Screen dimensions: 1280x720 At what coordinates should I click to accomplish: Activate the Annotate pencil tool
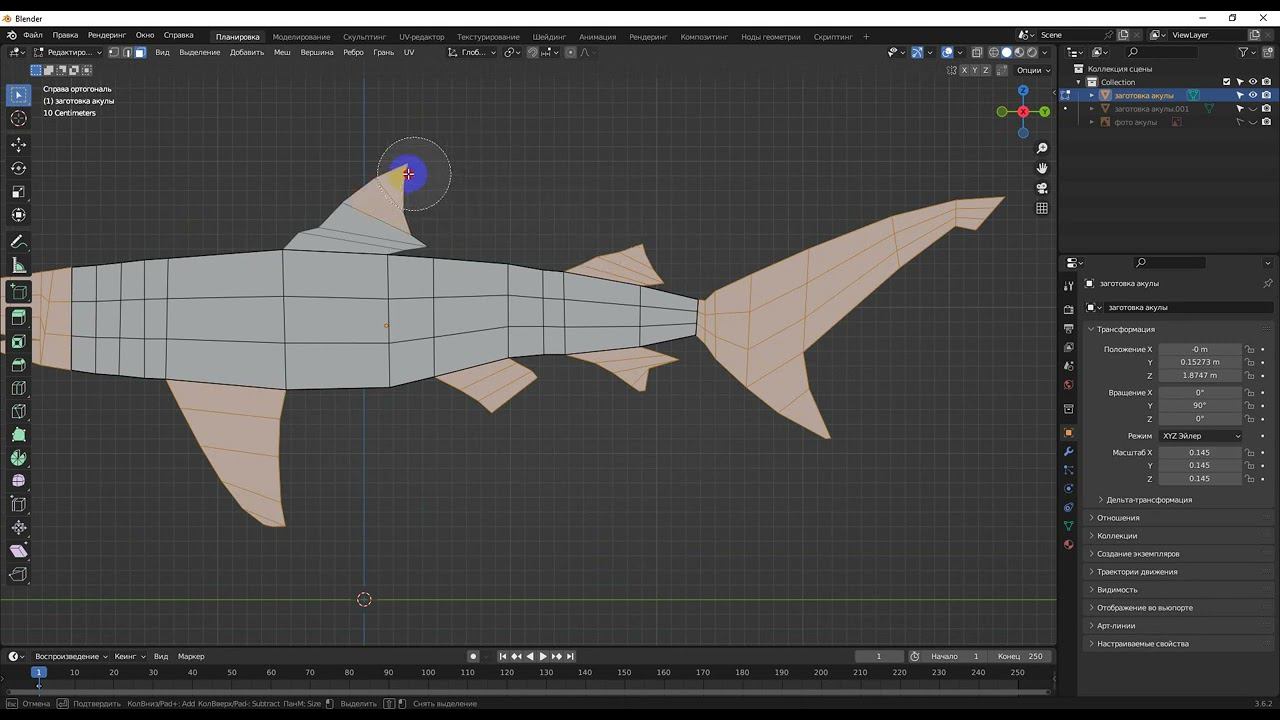tap(18, 242)
